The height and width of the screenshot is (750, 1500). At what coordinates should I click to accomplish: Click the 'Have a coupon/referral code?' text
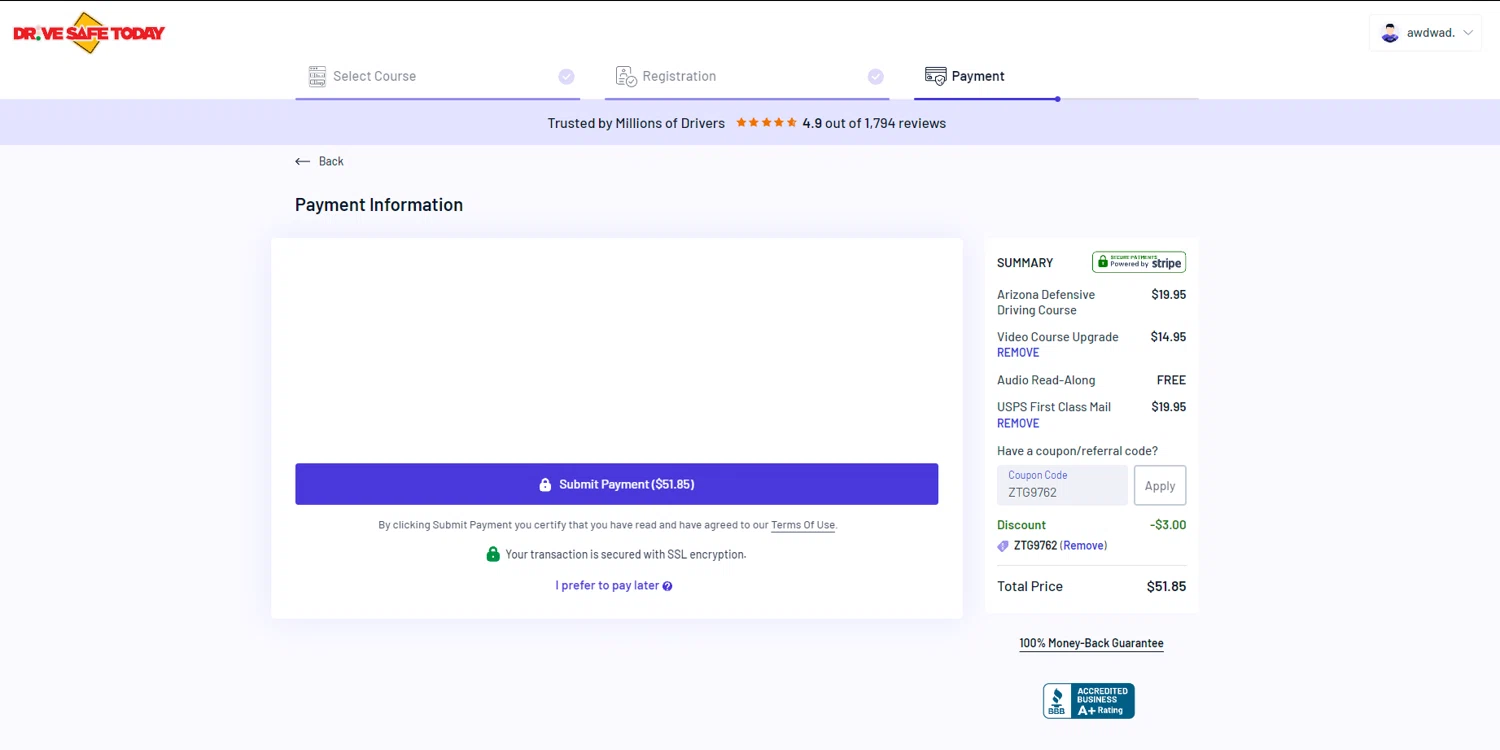(x=1077, y=451)
